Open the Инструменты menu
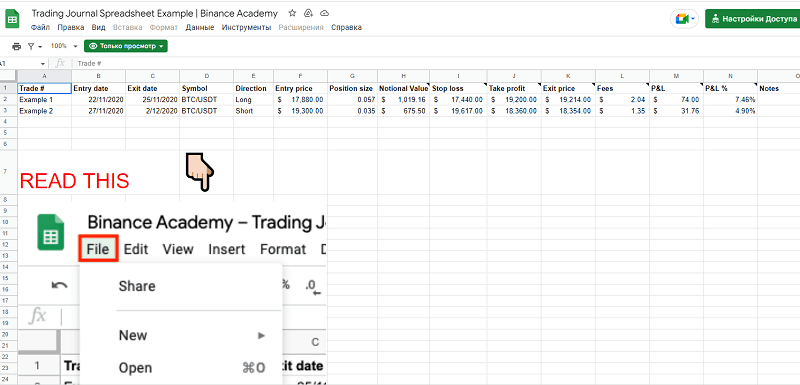 pyautogui.click(x=246, y=28)
